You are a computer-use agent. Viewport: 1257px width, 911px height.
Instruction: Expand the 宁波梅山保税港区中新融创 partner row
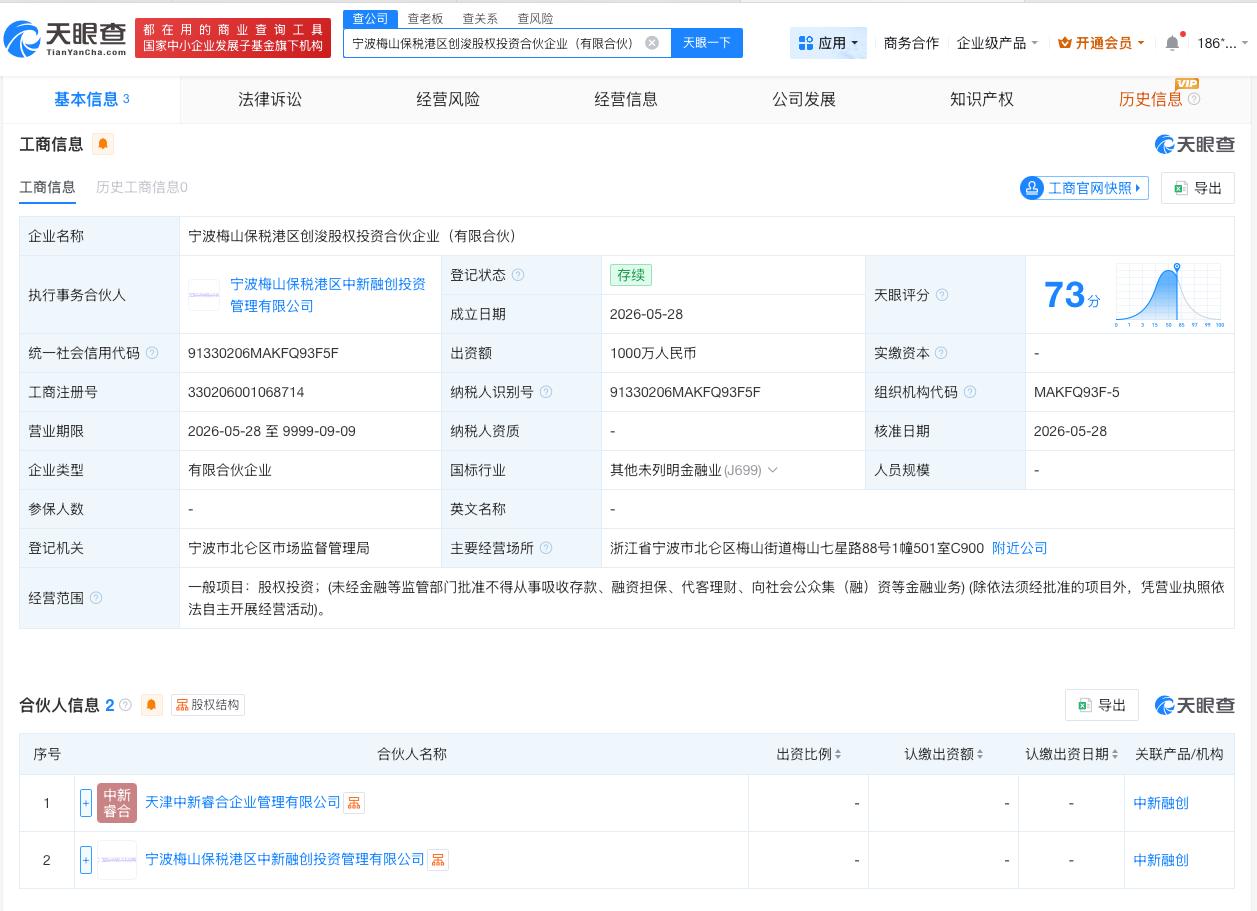click(86, 859)
